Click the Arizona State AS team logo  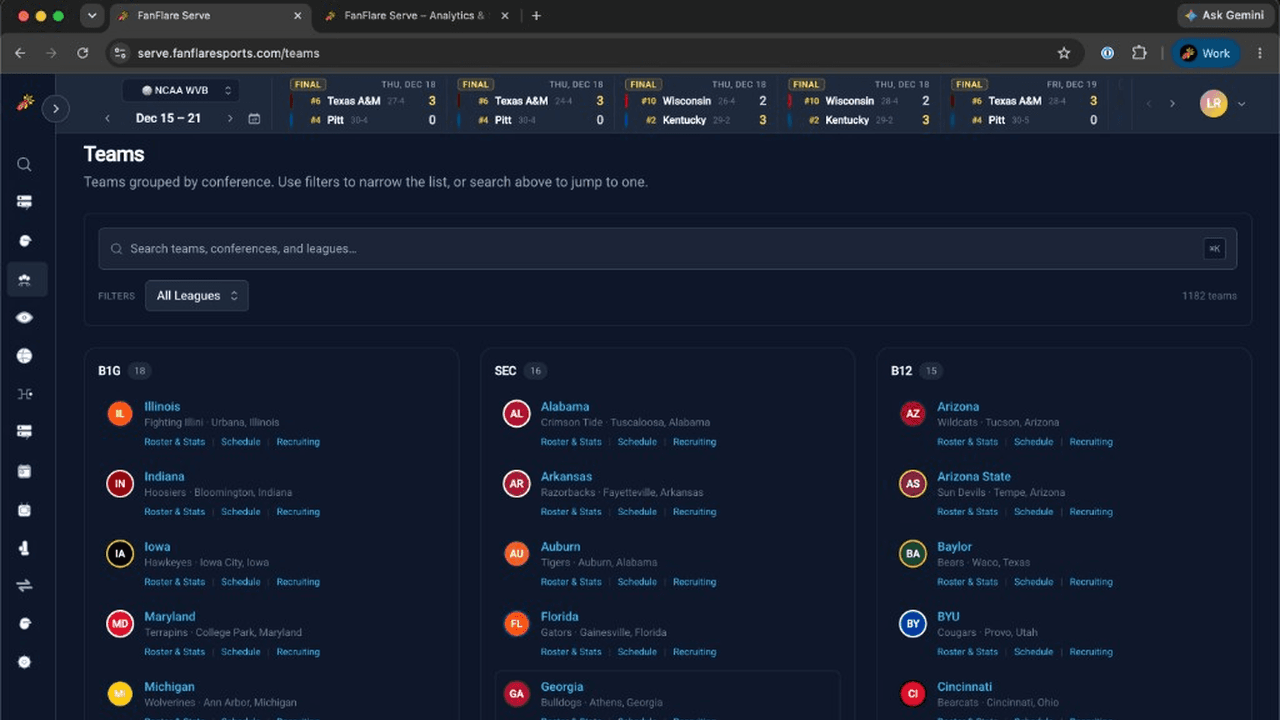(912, 484)
